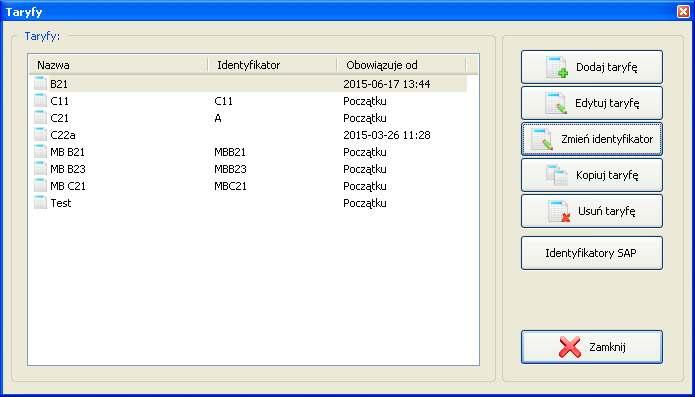This screenshot has height=397, width=695.
Task: Click identifier cell A in C21 row
Action: tap(218, 118)
